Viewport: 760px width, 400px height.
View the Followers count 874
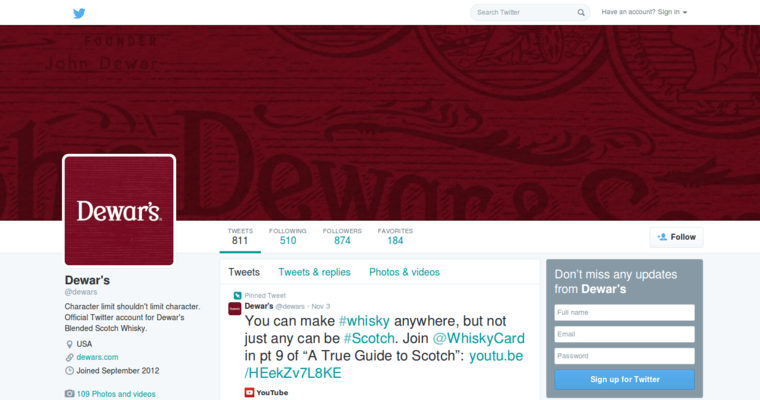pyautogui.click(x=342, y=236)
